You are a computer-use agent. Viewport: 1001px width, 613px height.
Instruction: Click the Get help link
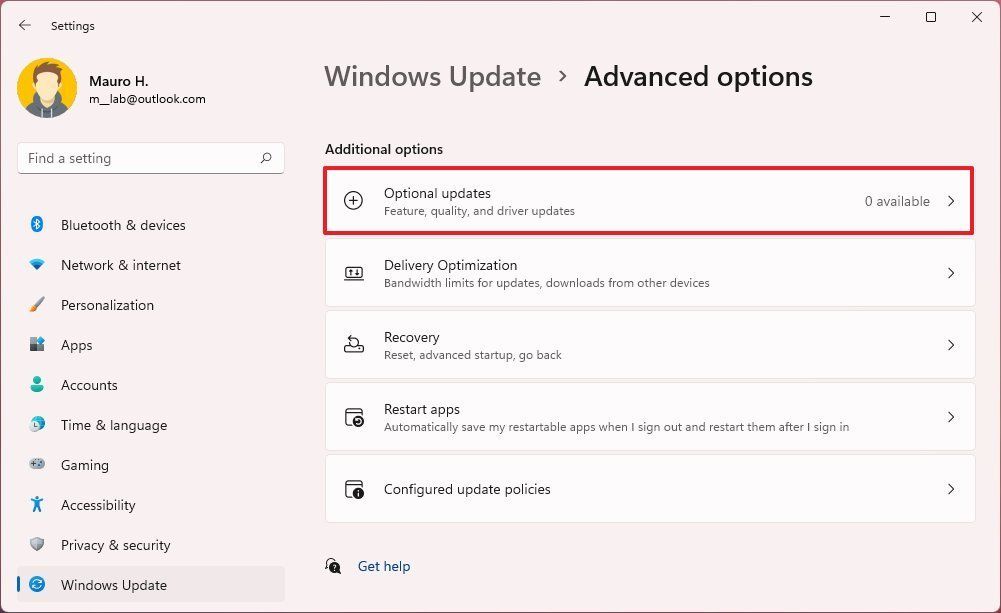point(384,566)
